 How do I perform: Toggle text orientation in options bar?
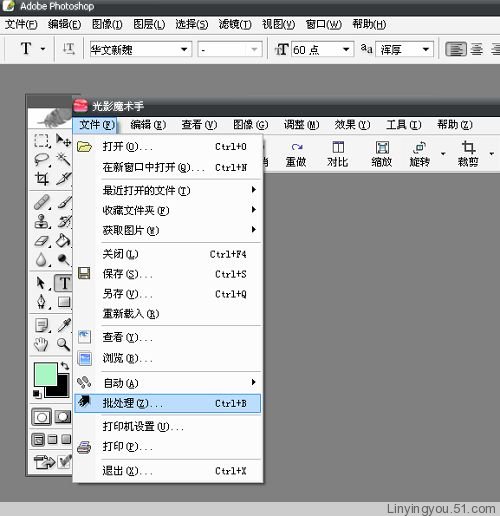click(69, 49)
